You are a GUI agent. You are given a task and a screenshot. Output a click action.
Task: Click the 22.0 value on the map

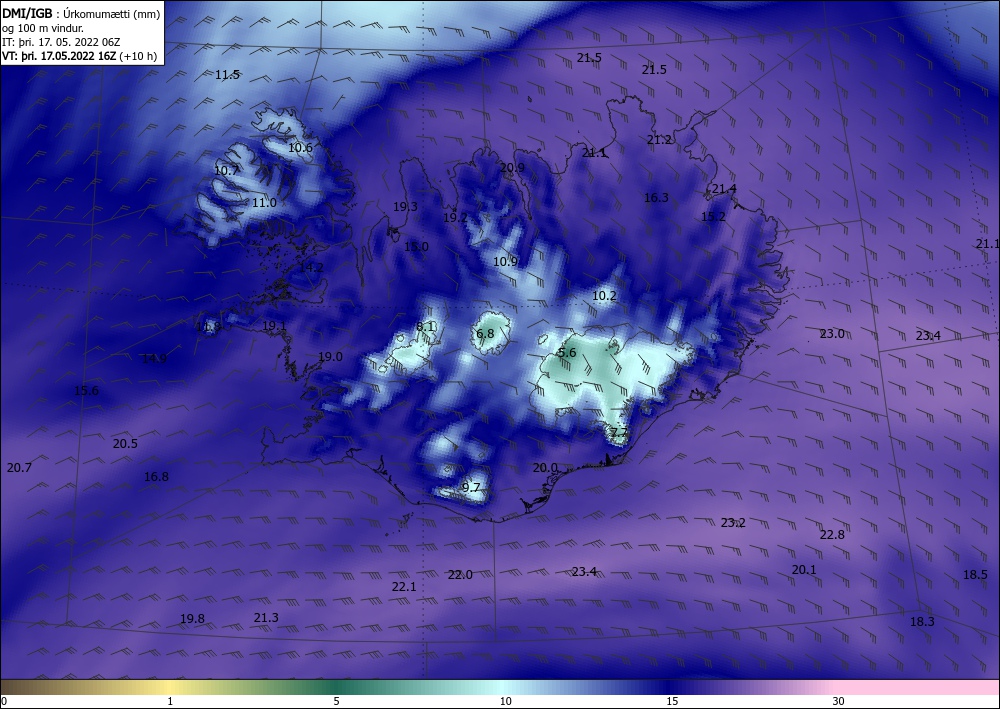(460, 576)
